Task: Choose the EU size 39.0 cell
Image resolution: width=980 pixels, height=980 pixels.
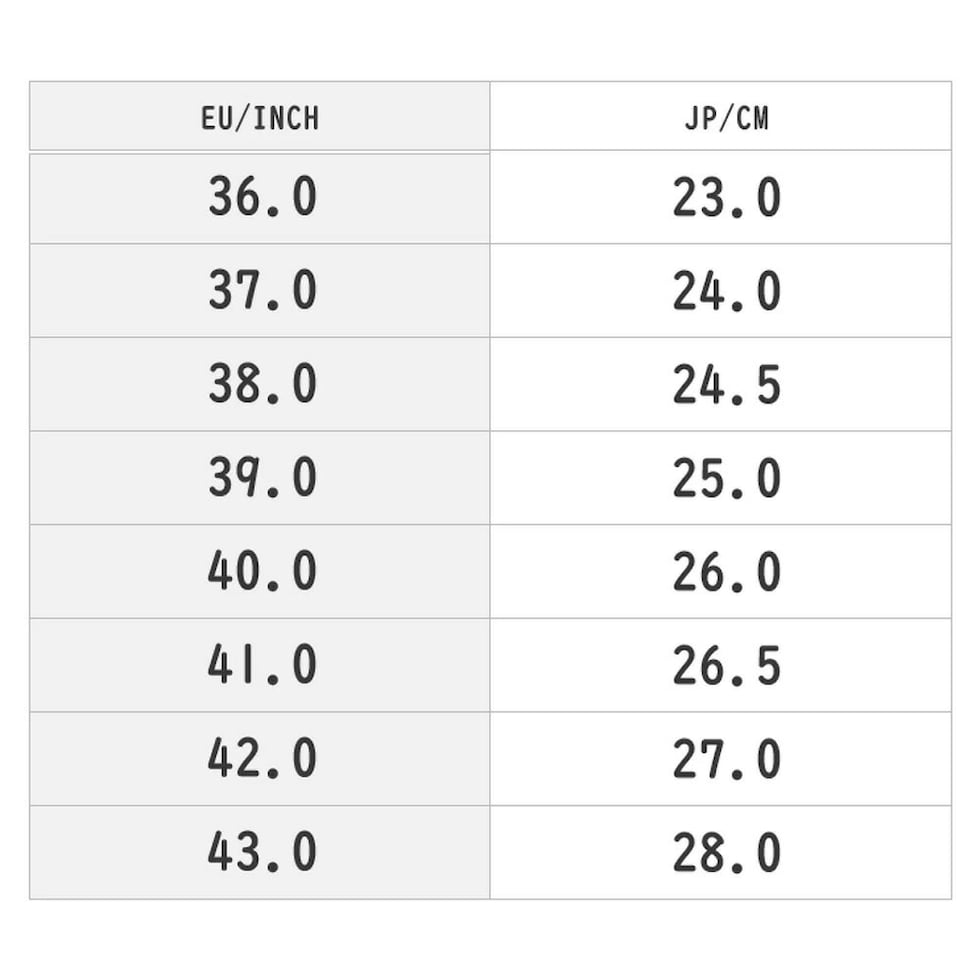Action: [x=262, y=478]
